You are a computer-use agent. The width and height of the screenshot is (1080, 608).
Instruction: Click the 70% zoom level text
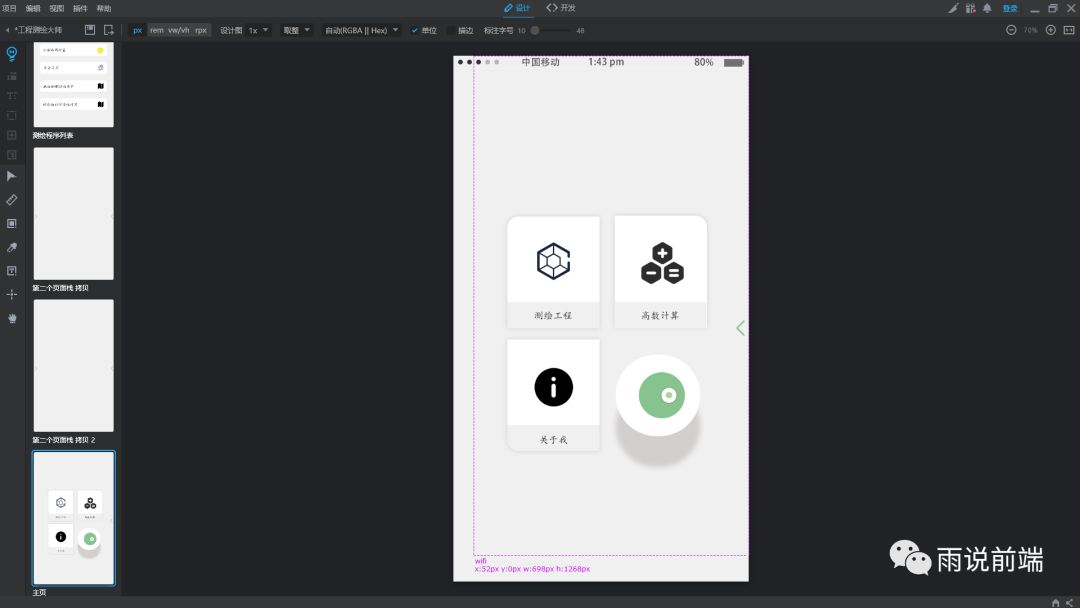(1030, 30)
